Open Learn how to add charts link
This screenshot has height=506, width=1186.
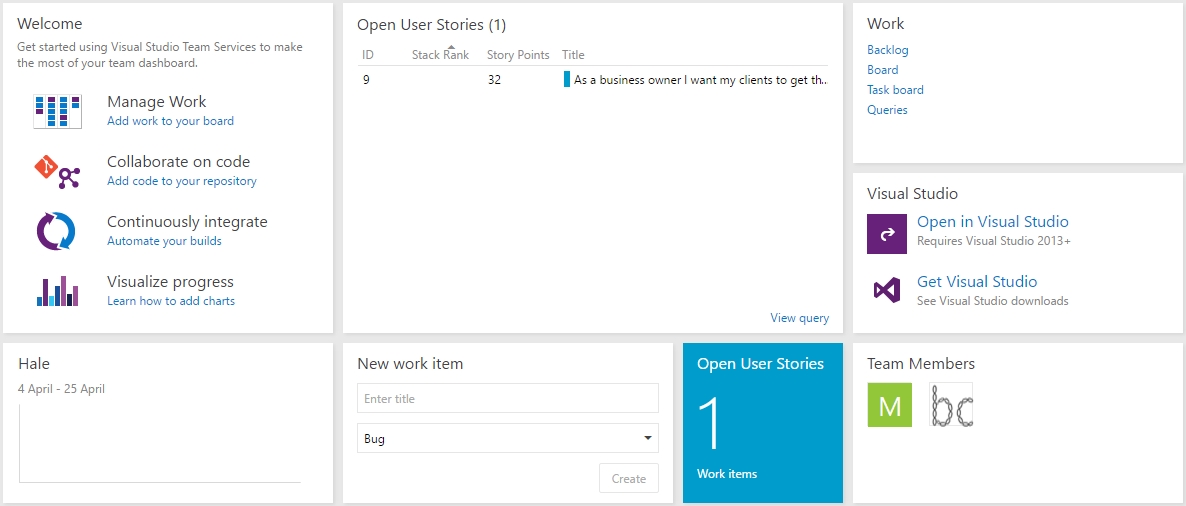[171, 301]
